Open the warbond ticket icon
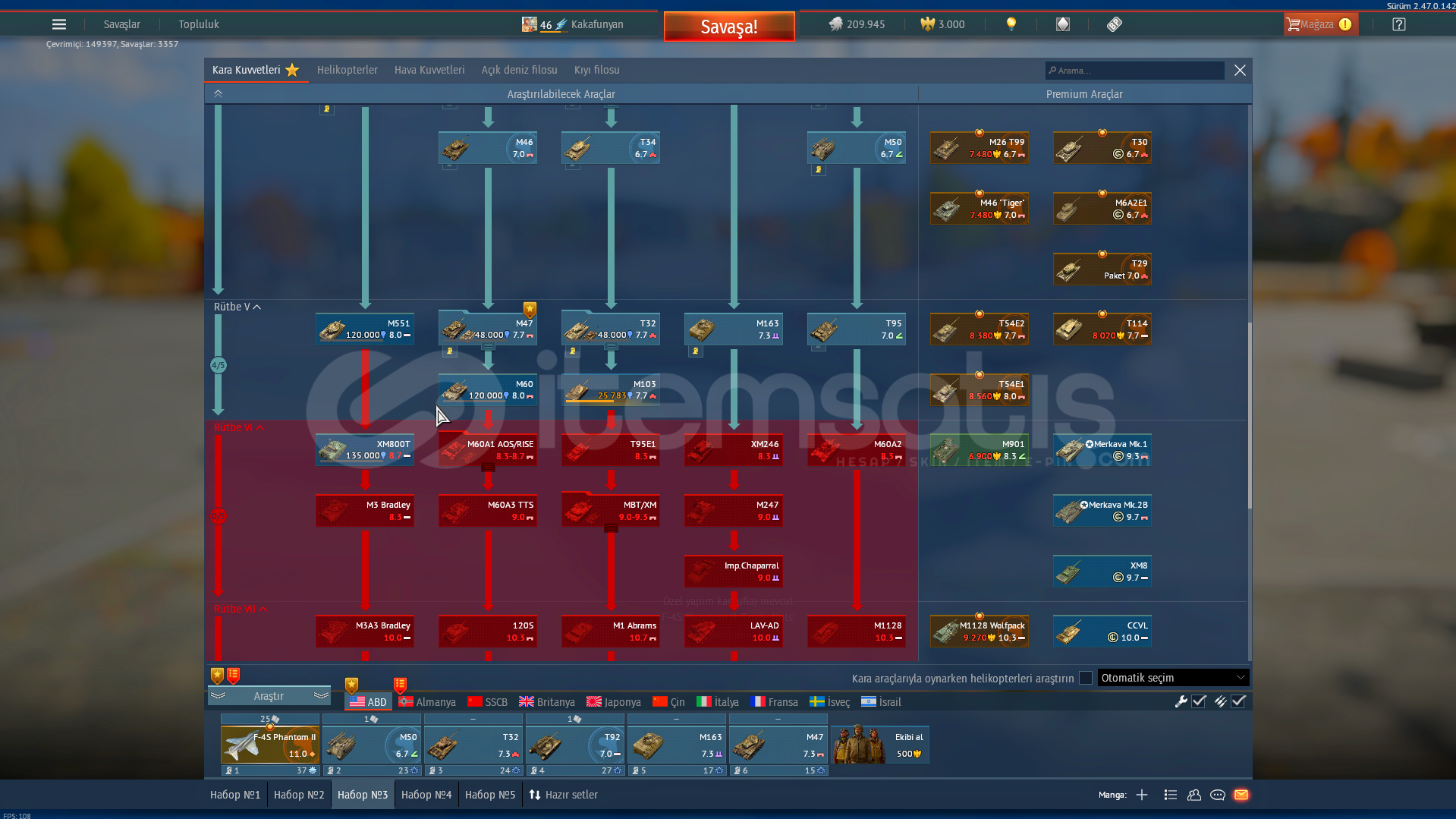Image resolution: width=1456 pixels, height=819 pixels. pos(1114,24)
